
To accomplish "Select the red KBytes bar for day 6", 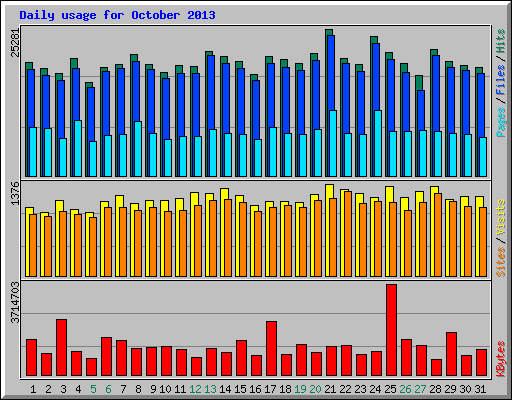I will point(106,357).
